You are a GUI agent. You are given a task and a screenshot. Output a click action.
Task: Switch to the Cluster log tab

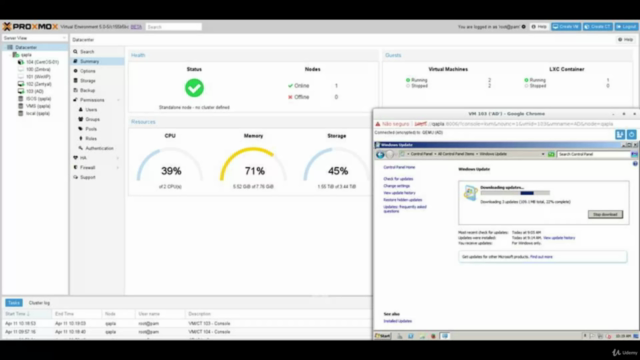[x=39, y=303]
